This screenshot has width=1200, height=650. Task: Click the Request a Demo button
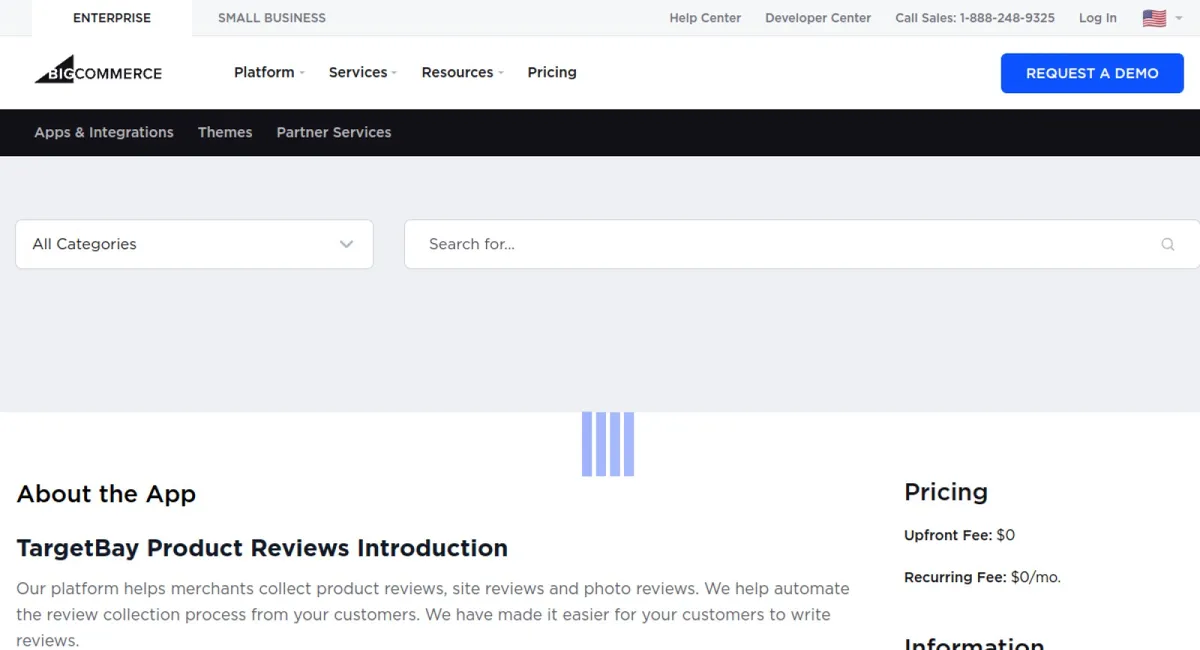coord(1092,73)
